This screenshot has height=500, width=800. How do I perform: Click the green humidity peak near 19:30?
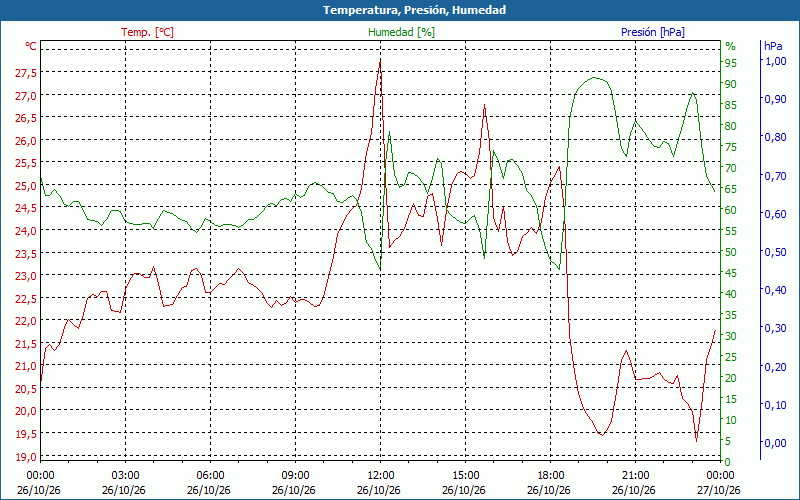pos(594,78)
